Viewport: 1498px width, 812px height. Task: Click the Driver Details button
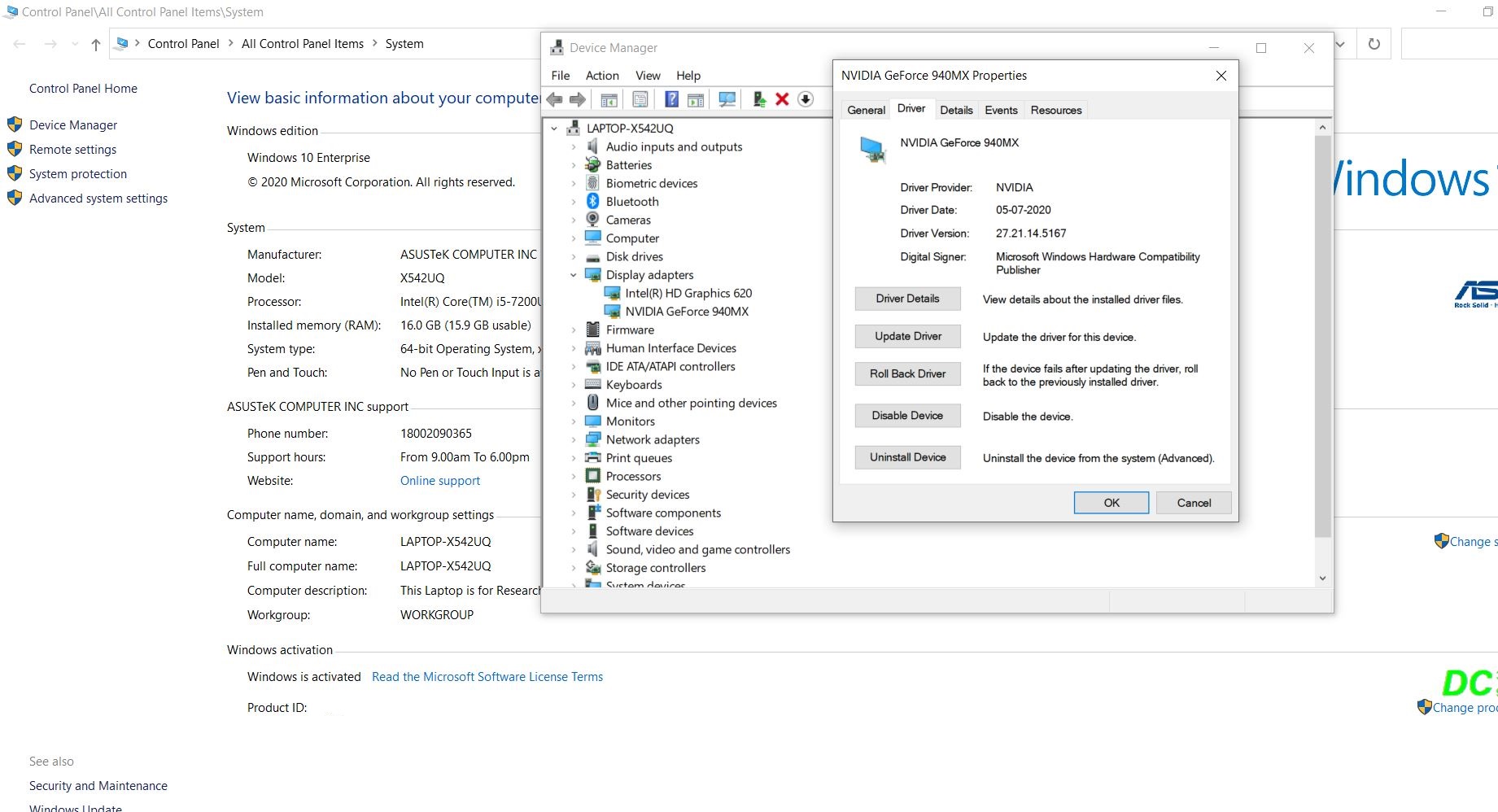click(x=907, y=299)
